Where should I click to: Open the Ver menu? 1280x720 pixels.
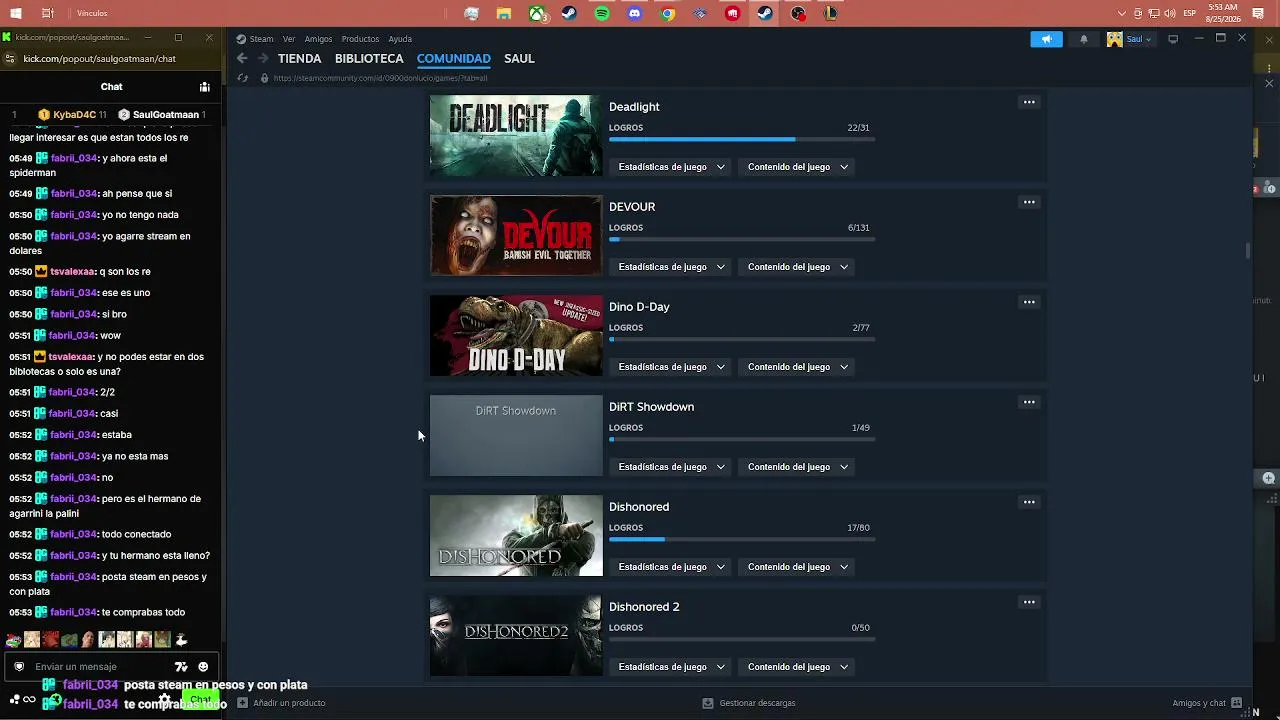[288, 39]
